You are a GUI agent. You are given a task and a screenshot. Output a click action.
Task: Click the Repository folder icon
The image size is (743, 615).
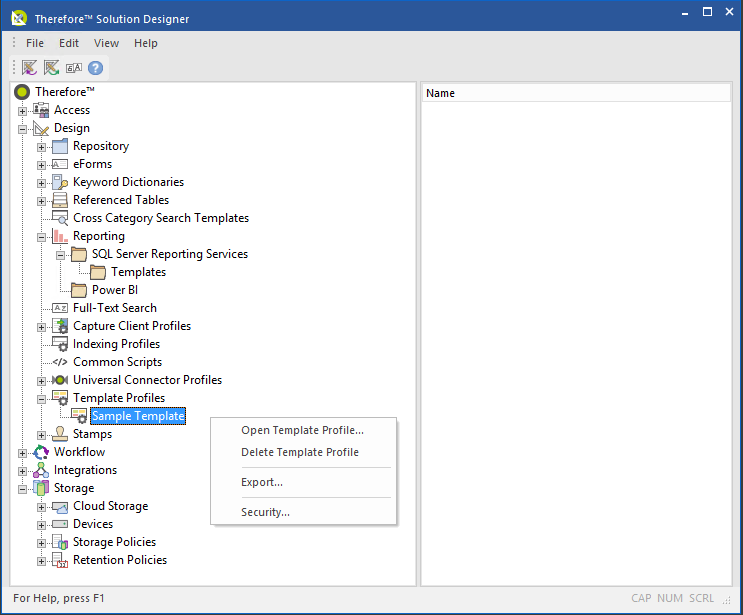point(60,146)
